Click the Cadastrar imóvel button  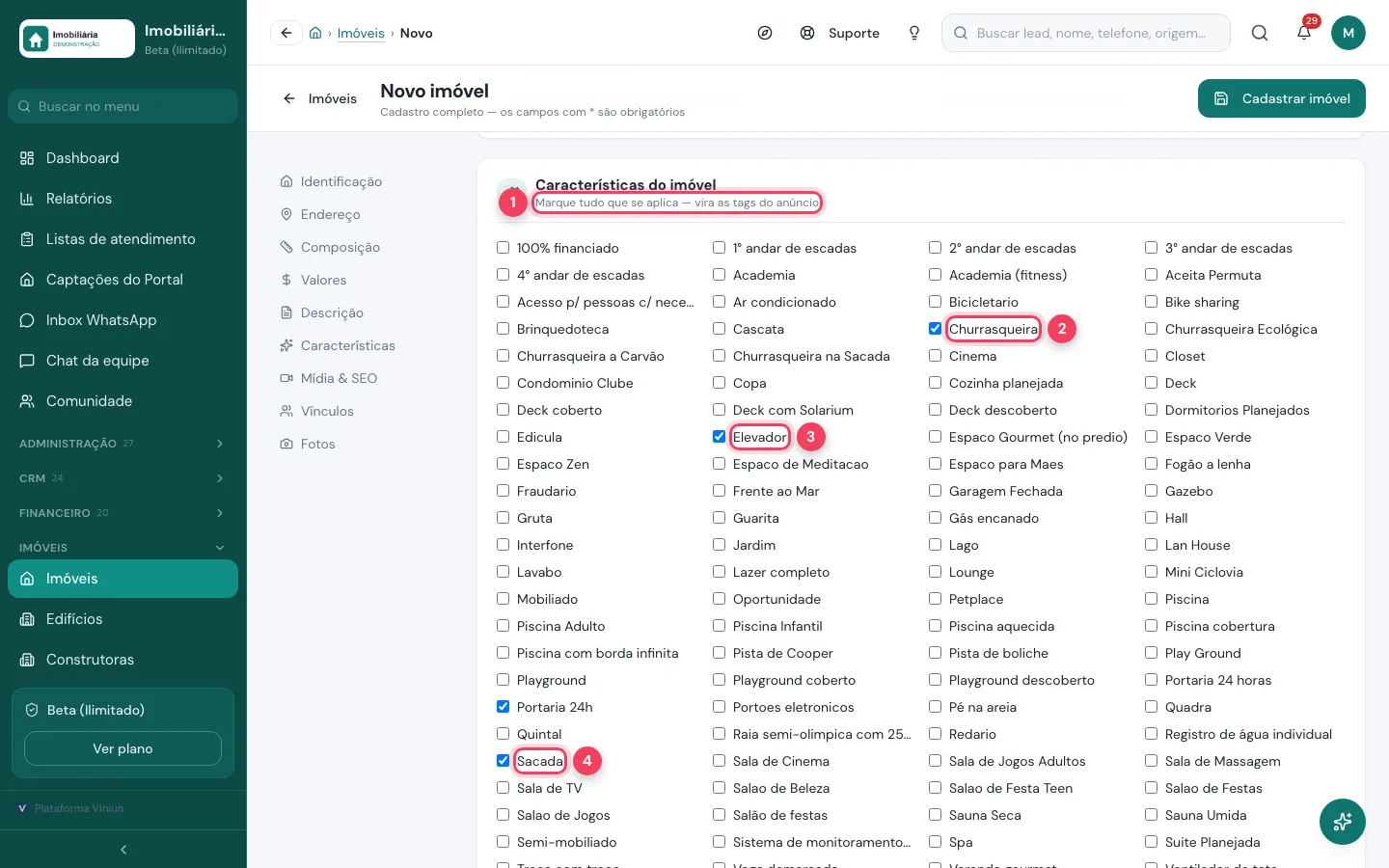pyautogui.click(x=1282, y=98)
